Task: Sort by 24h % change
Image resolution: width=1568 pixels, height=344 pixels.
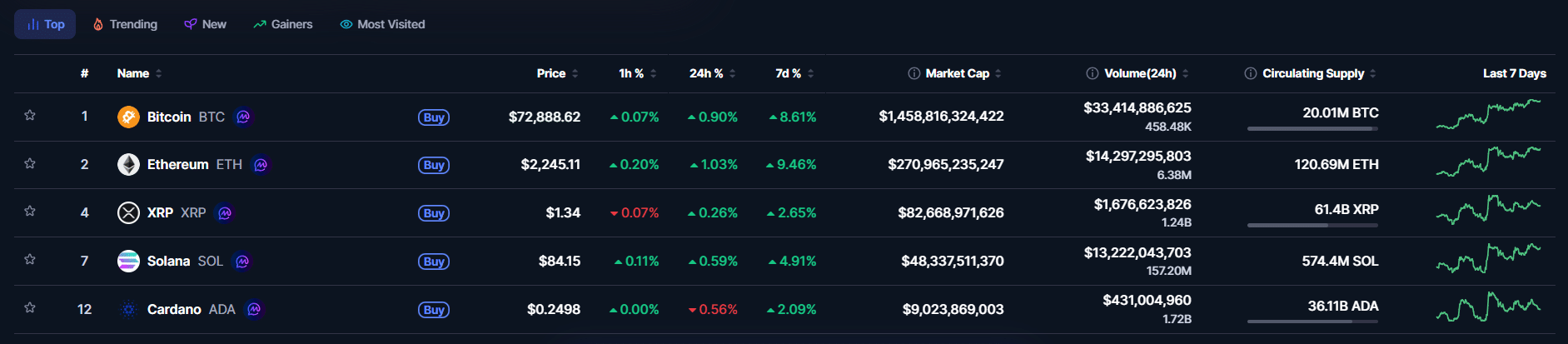Action: (x=711, y=73)
